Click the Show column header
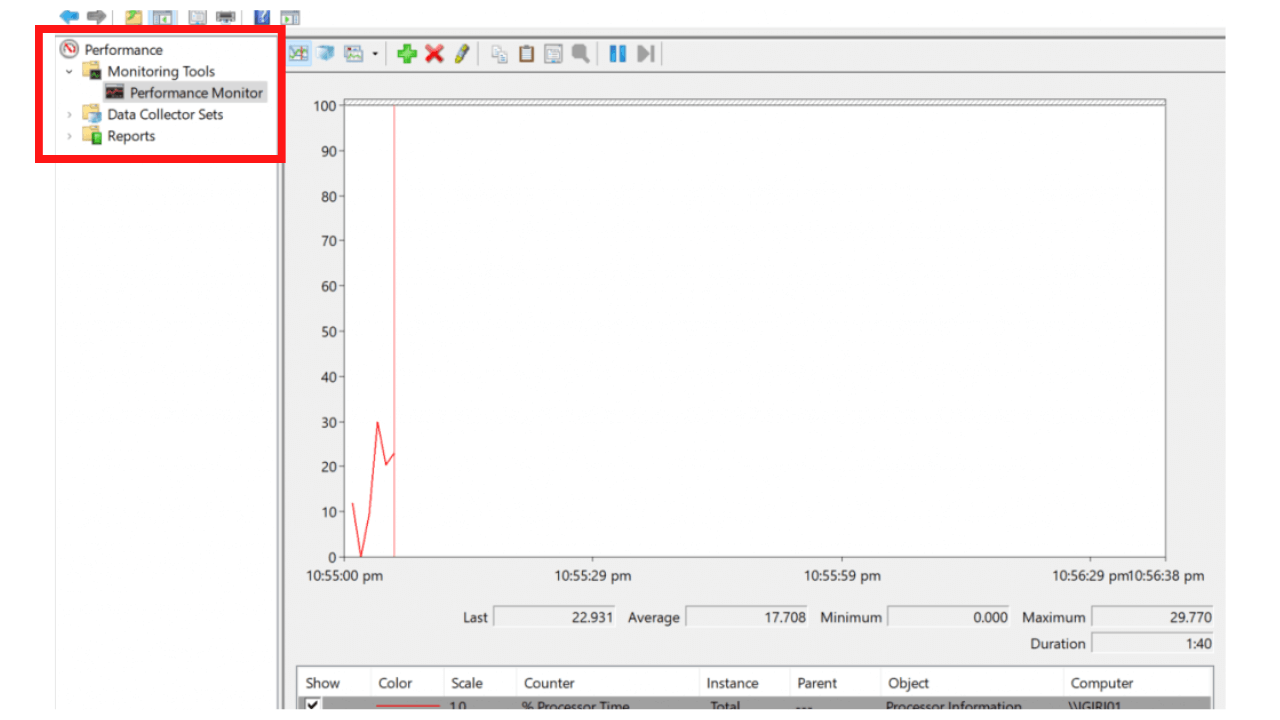Screen dimensions: 1280x720 (334, 683)
